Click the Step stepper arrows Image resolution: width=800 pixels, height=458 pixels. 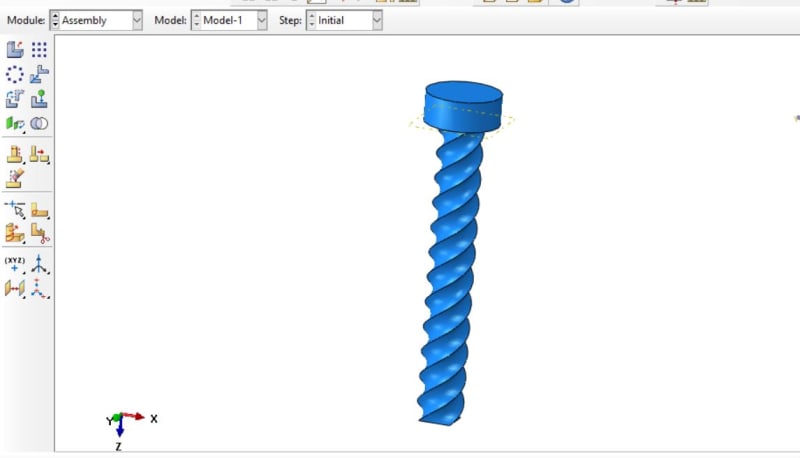tap(311, 20)
